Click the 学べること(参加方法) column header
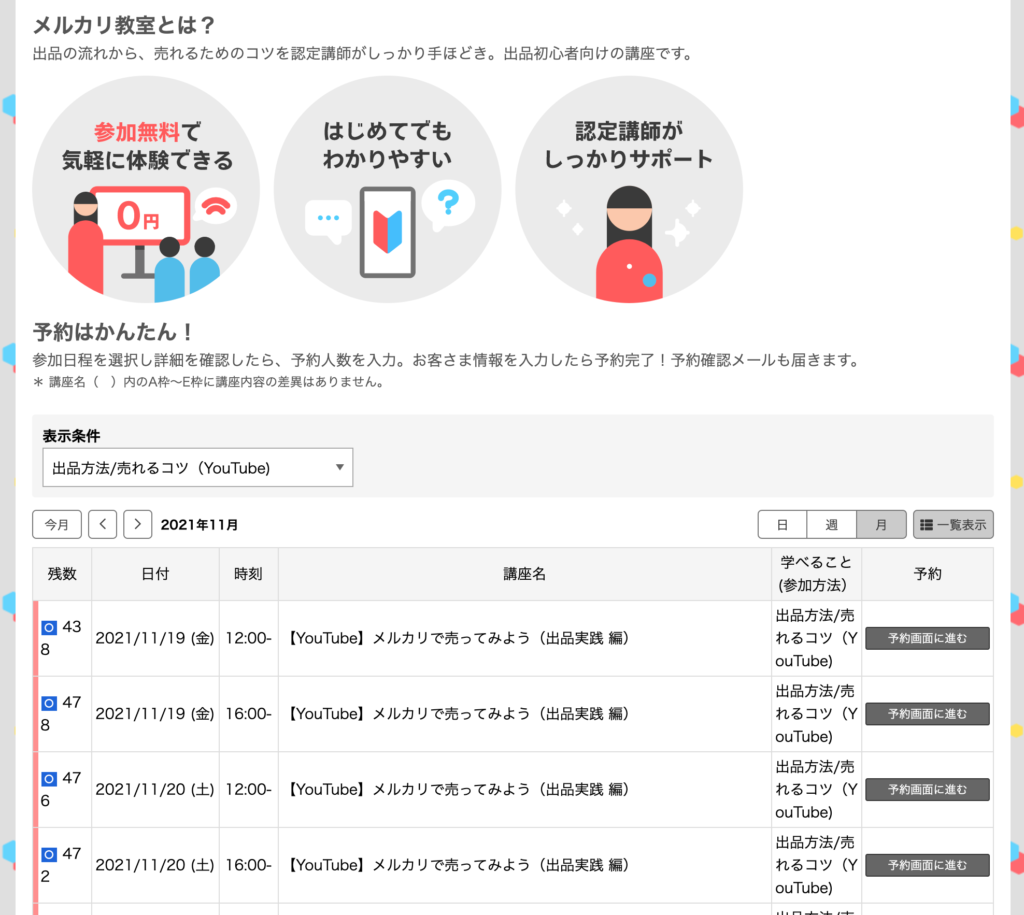Screen dimensions: 1024x915 point(816,574)
